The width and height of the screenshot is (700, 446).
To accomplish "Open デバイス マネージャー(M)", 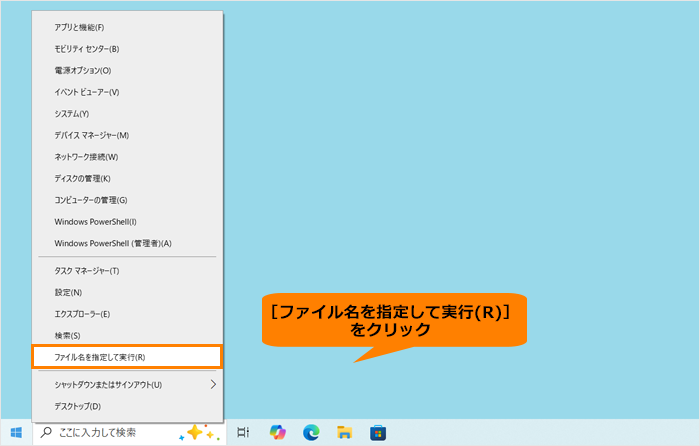I will 127,135.
